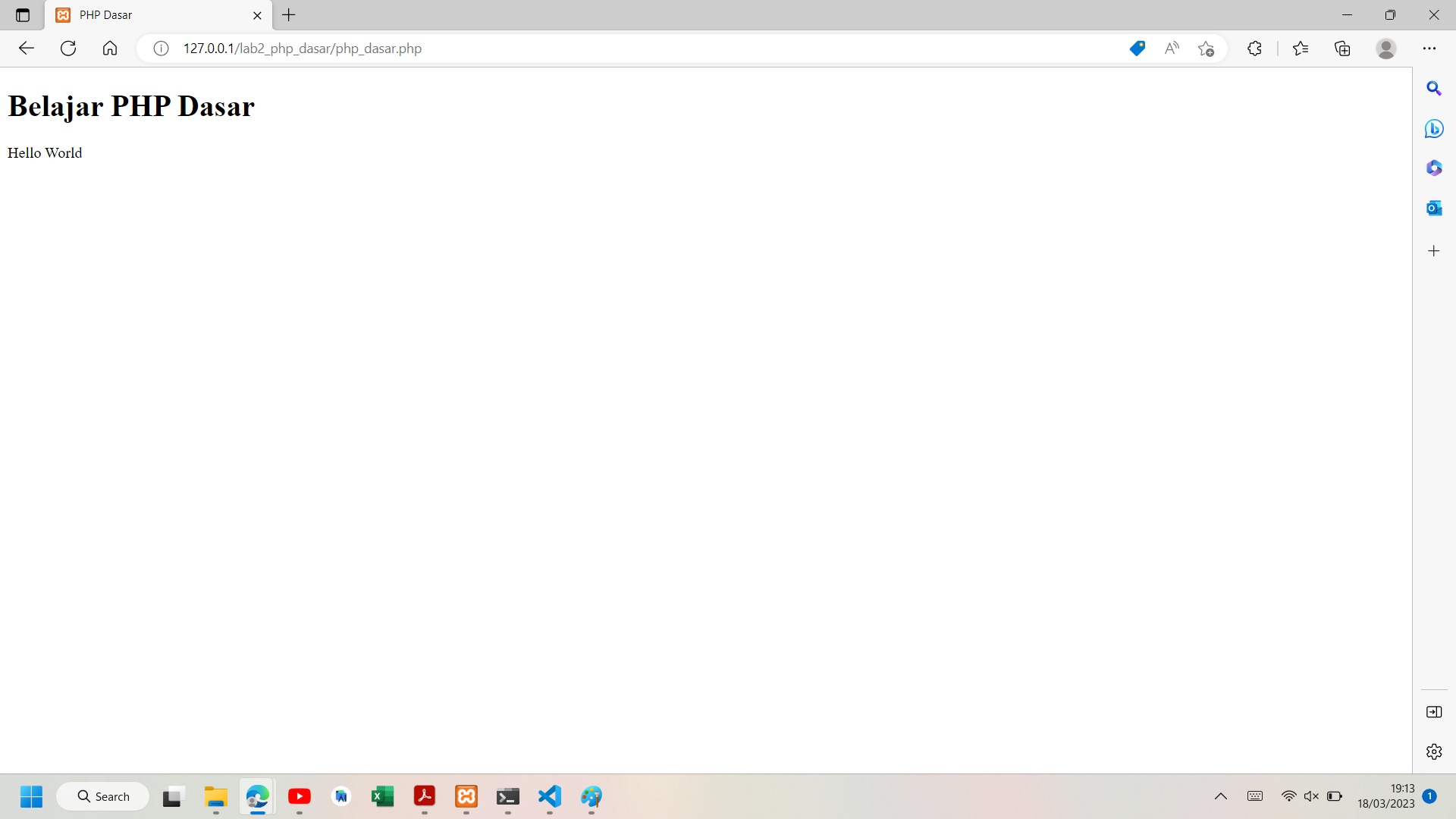Hide the Edge sidebar panel
The width and height of the screenshot is (1456, 819).
[1433, 712]
